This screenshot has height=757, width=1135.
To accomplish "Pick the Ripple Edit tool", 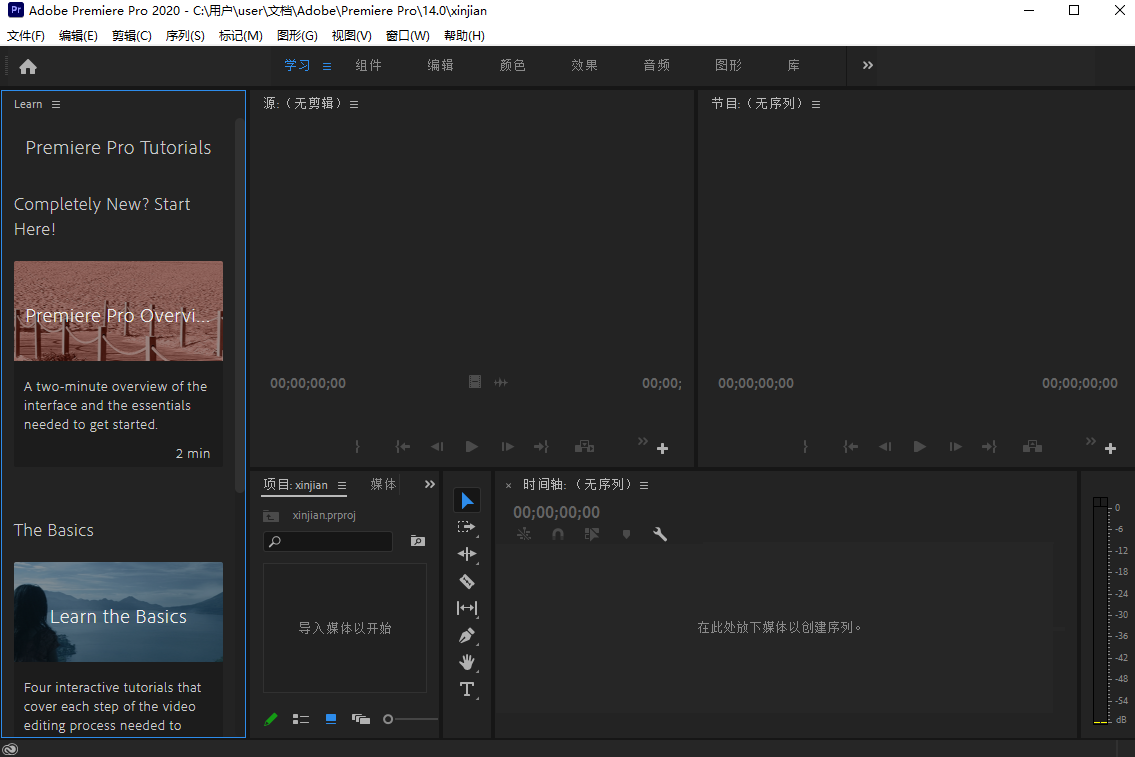I will [x=467, y=554].
